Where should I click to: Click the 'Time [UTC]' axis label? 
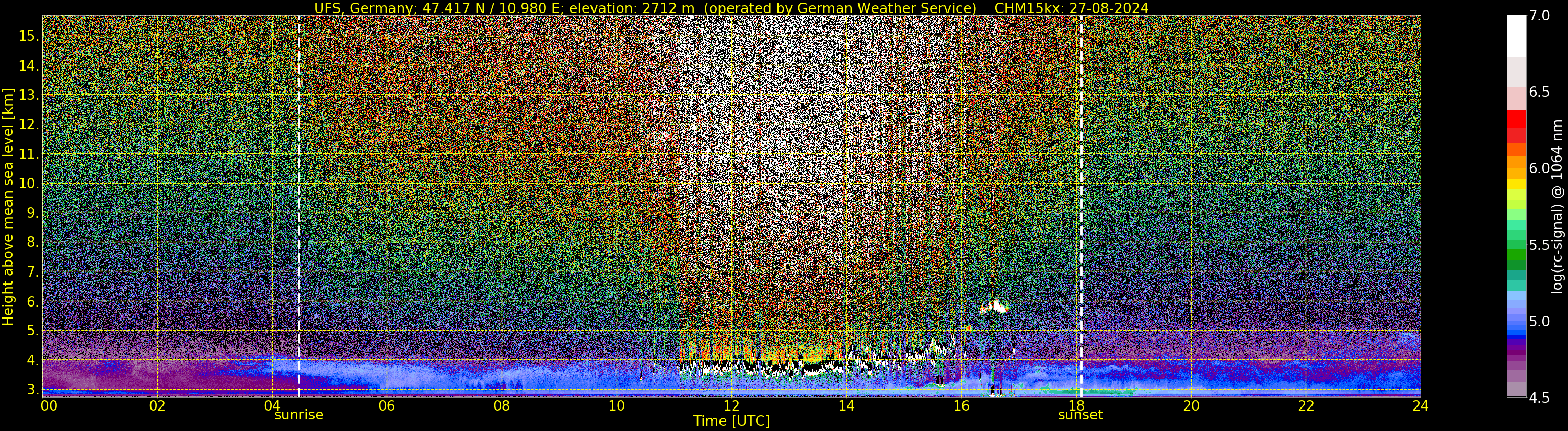[731, 421]
